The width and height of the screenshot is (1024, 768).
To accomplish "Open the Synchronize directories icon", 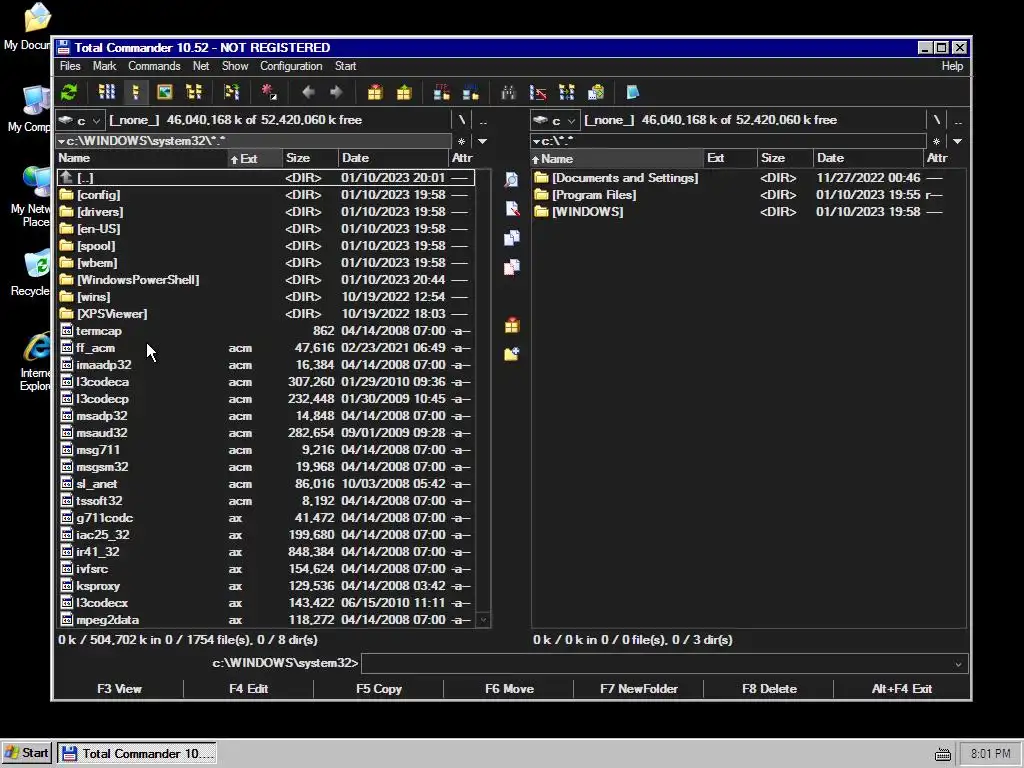I will (566, 92).
